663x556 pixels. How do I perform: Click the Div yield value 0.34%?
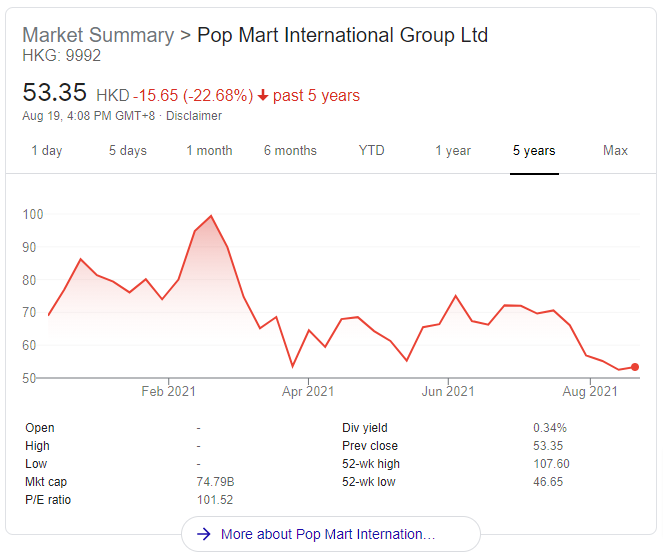pos(550,428)
